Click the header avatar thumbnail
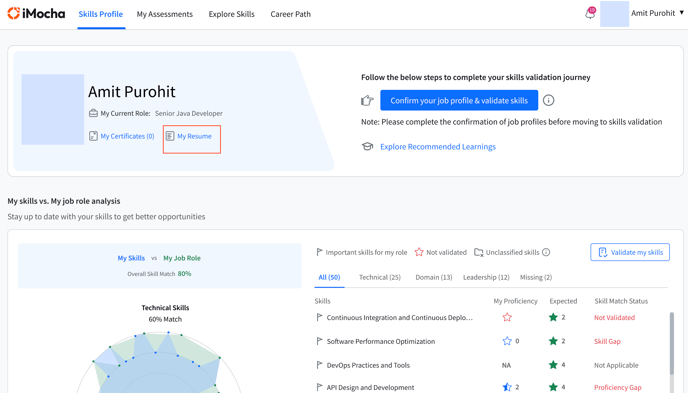The height and width of the screenshot is (393, 688). (614, 14)
